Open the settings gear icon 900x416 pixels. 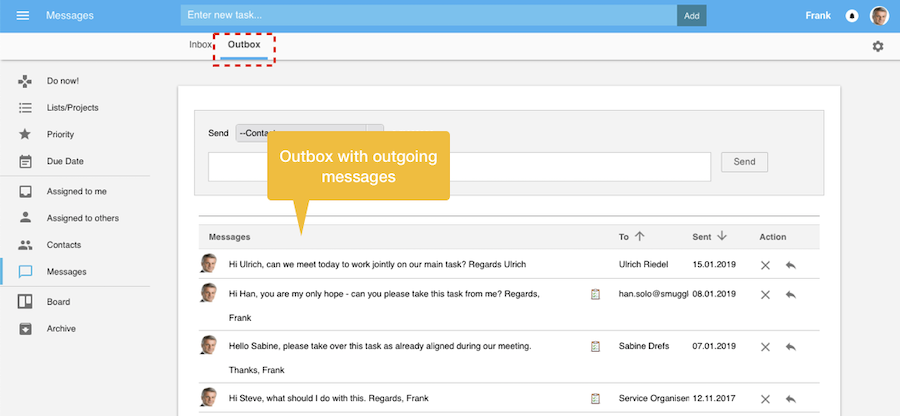pyautogui.click(x=878, y=46)
